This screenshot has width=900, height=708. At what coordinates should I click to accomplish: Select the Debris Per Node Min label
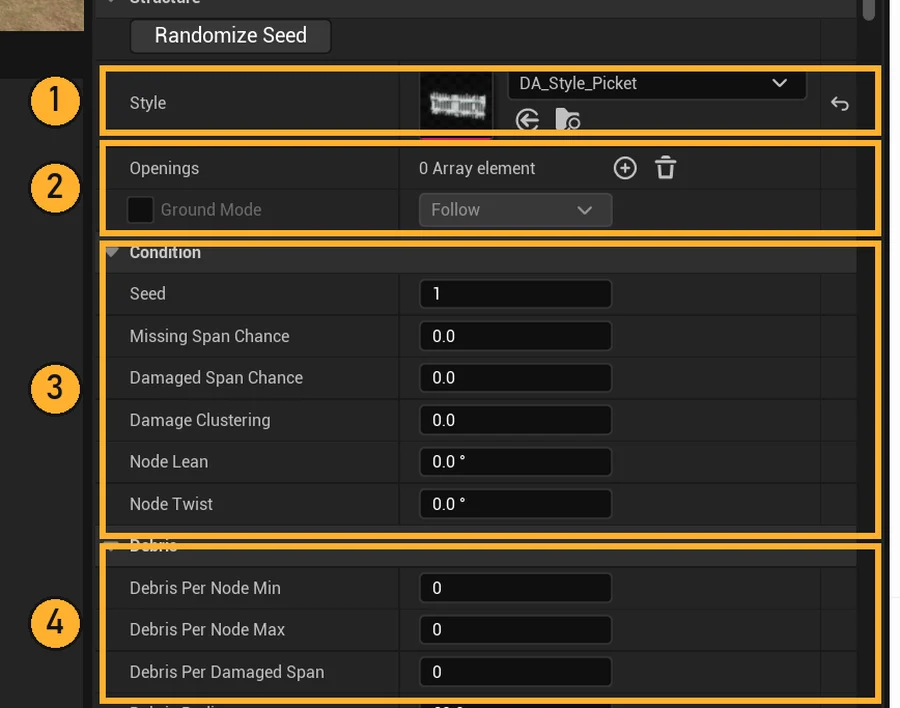(x=205, y=588)
